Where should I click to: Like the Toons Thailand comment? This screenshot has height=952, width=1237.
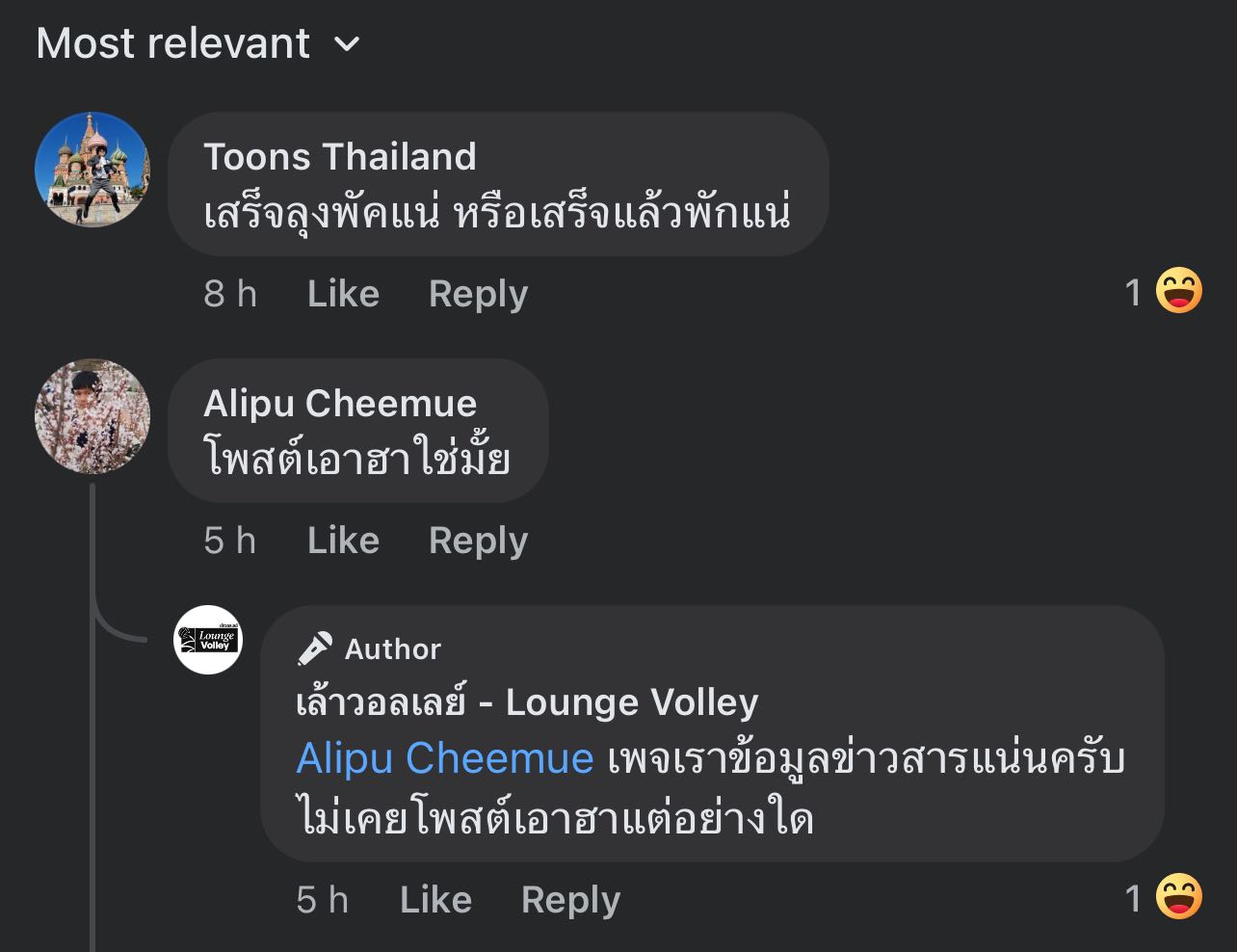click(343, 294)
